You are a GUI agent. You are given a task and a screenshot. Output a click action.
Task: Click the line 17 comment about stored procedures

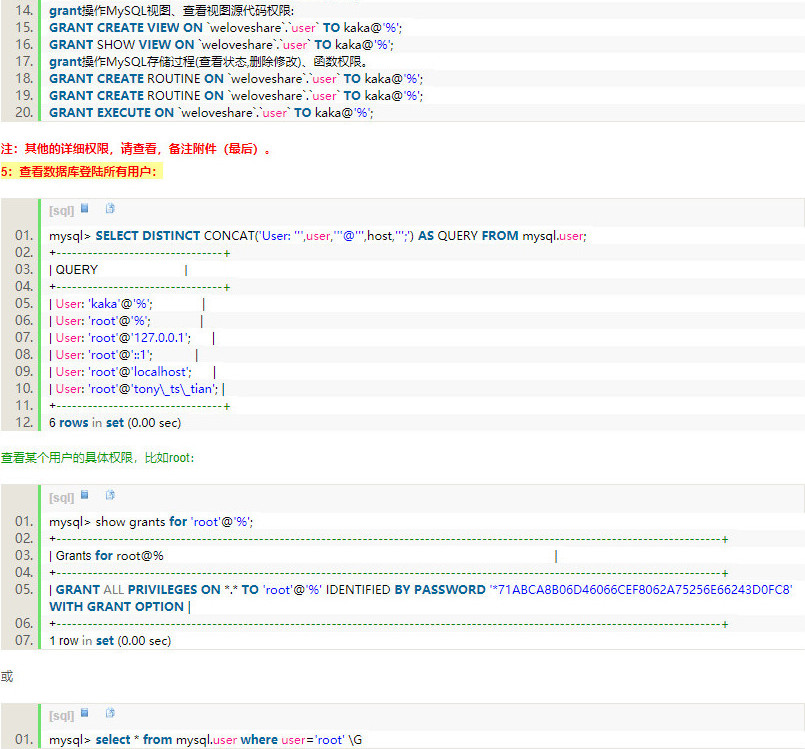tap(208, 62)
